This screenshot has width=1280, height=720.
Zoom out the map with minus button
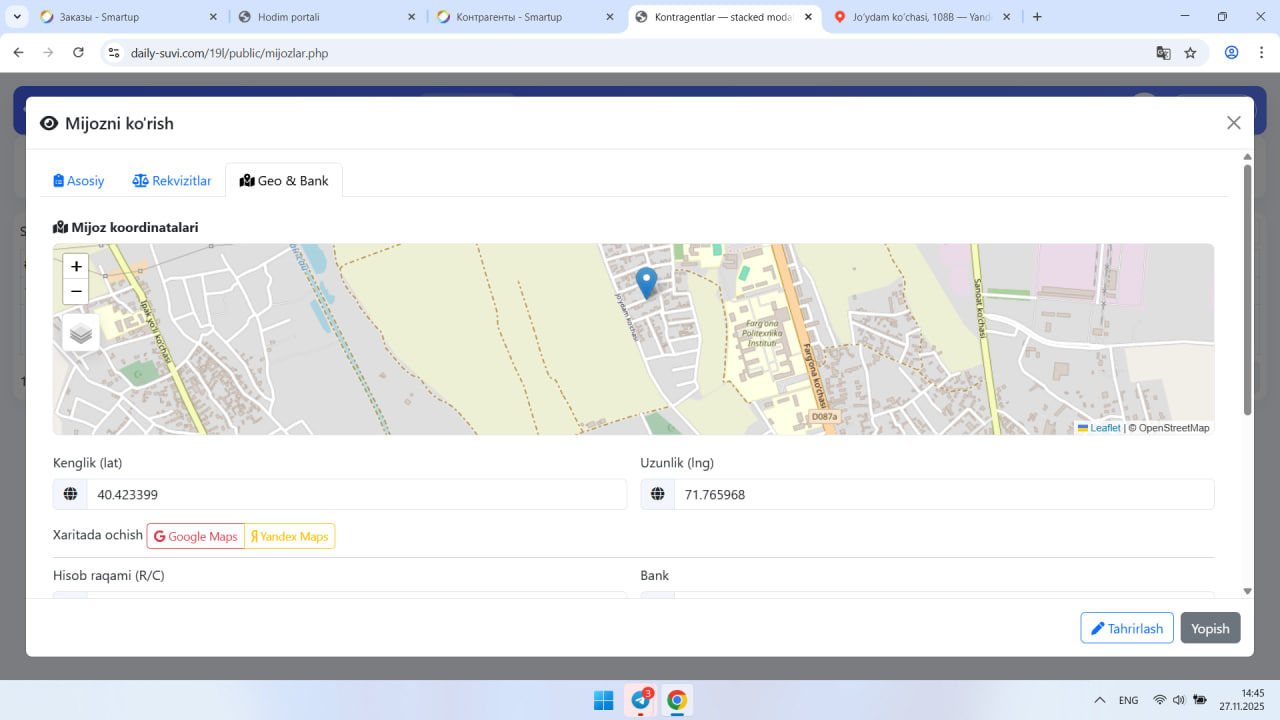click(x=76, y=292)
